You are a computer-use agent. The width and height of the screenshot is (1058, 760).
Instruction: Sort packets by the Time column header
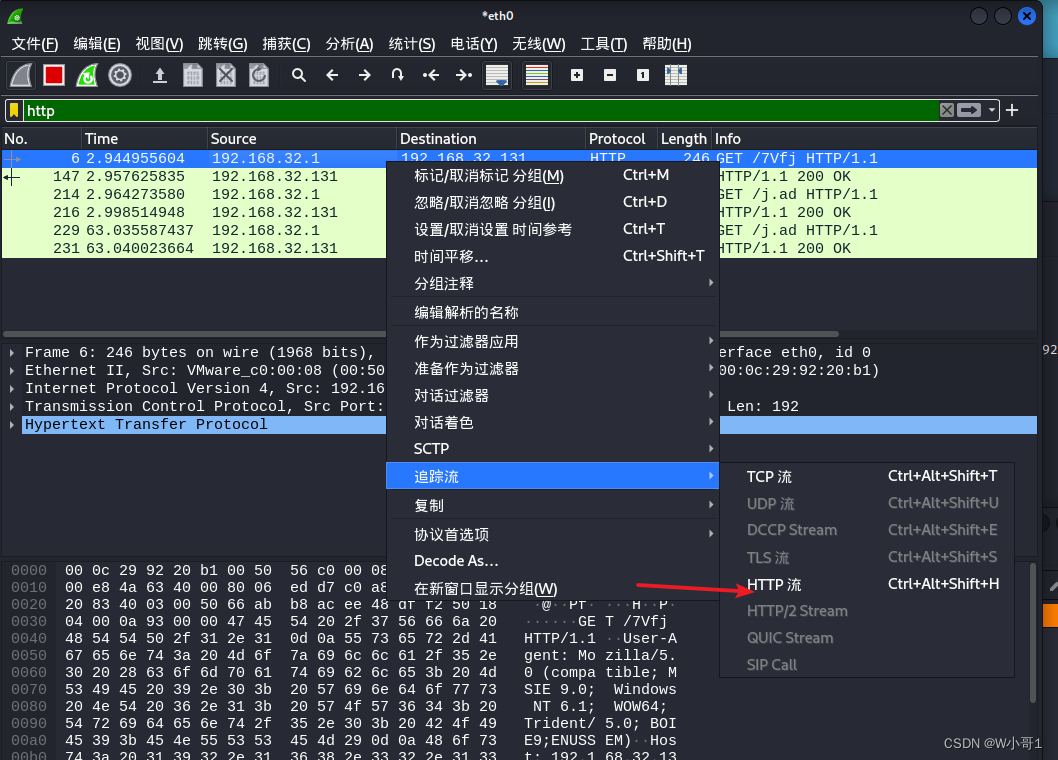click(144, 138)
